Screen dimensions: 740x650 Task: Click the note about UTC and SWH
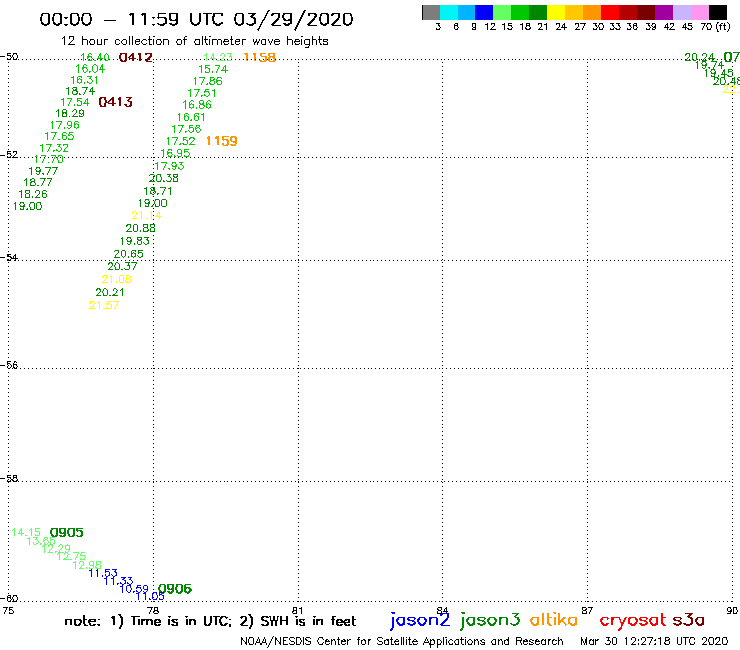pyautogui.click(x=210, y=621)
